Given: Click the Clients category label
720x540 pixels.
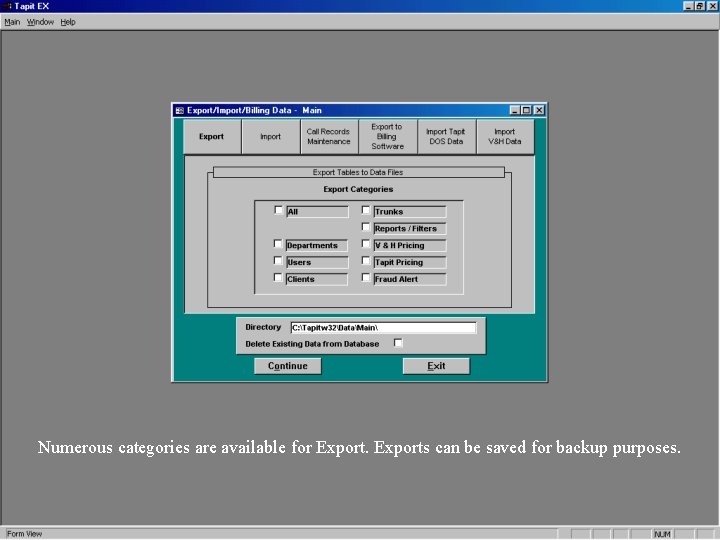Looking at the screenshot, I should tap(317, 279).
